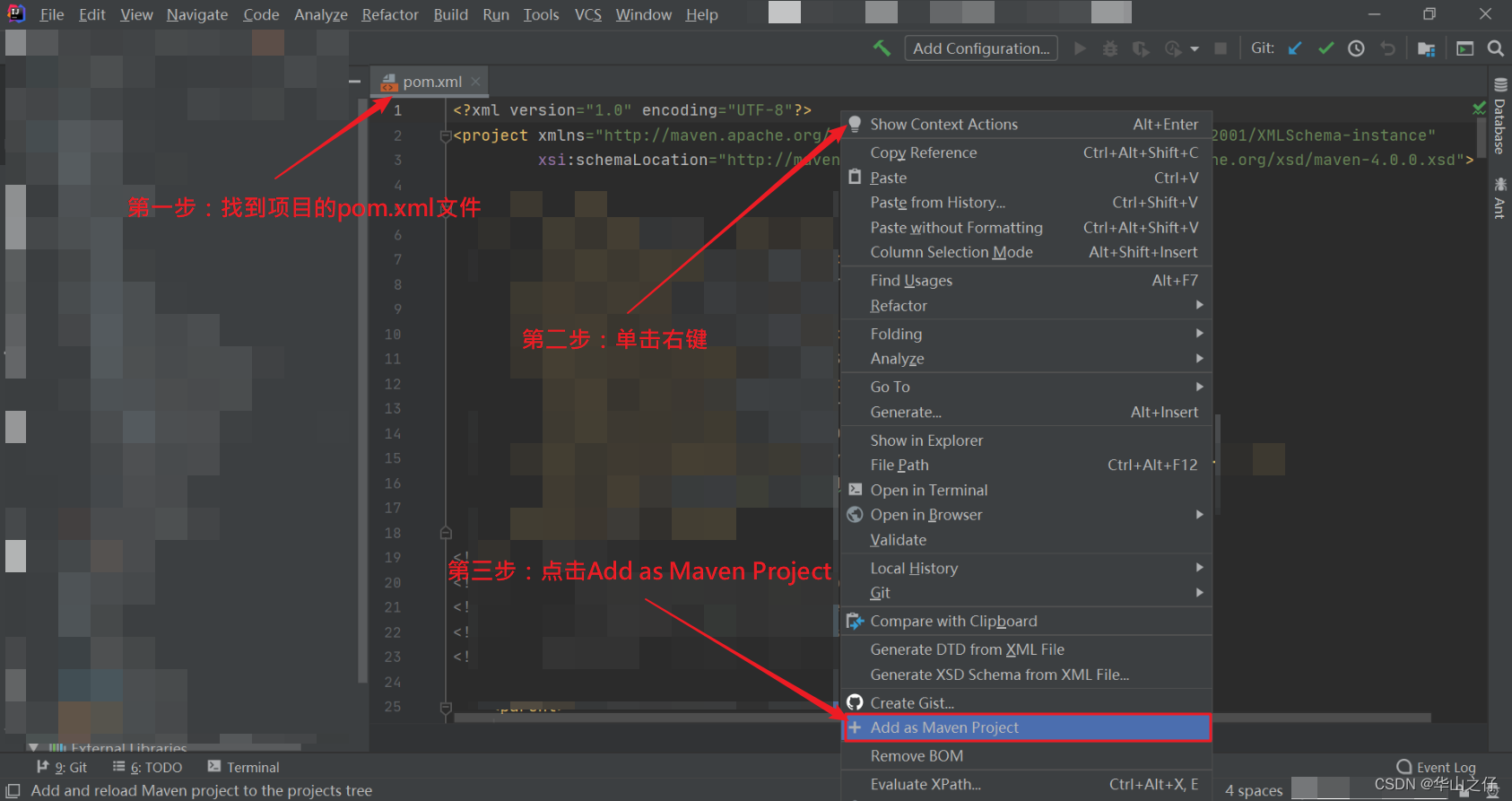
Task: Click the 4 spaces indent status entry
Action: coord(1254,790)
